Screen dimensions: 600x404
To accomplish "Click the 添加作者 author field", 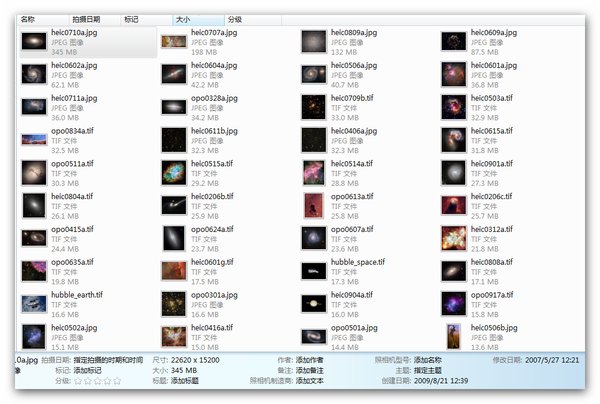I will (x=310, y=360).
